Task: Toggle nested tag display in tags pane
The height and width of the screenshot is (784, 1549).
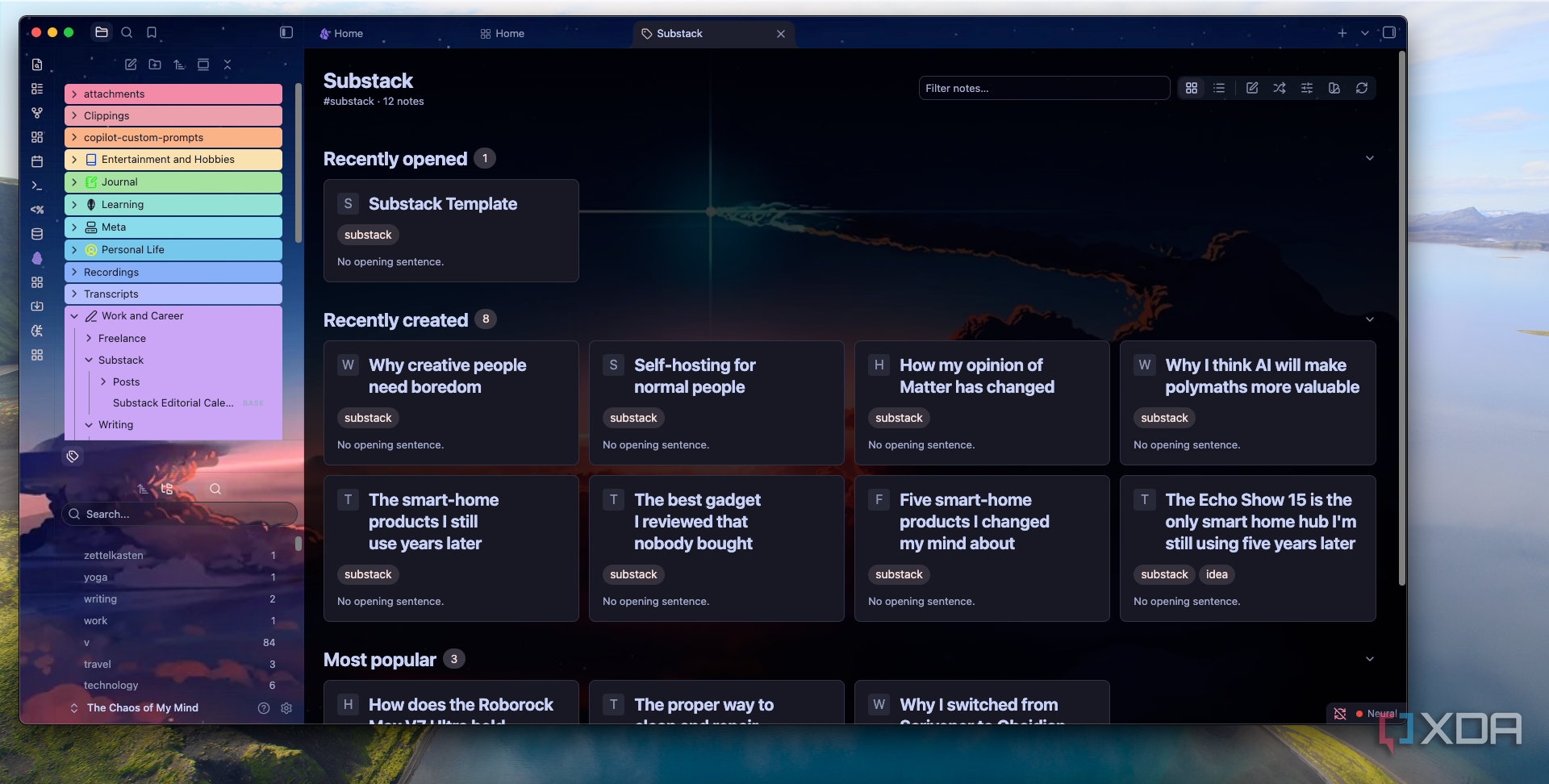Action: (x=167, y=489)
